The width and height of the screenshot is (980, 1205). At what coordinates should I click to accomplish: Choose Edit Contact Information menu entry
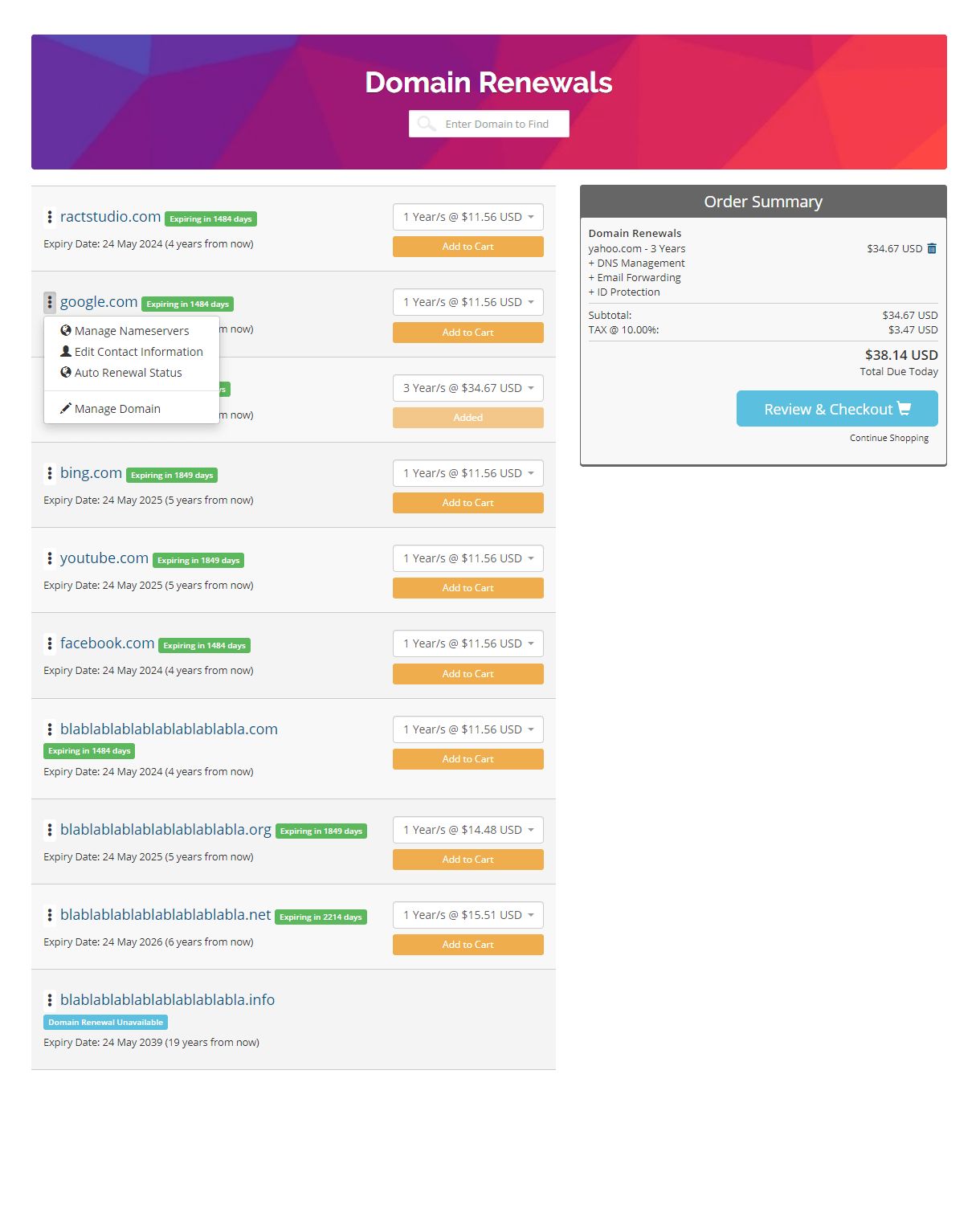pos(138,352)
